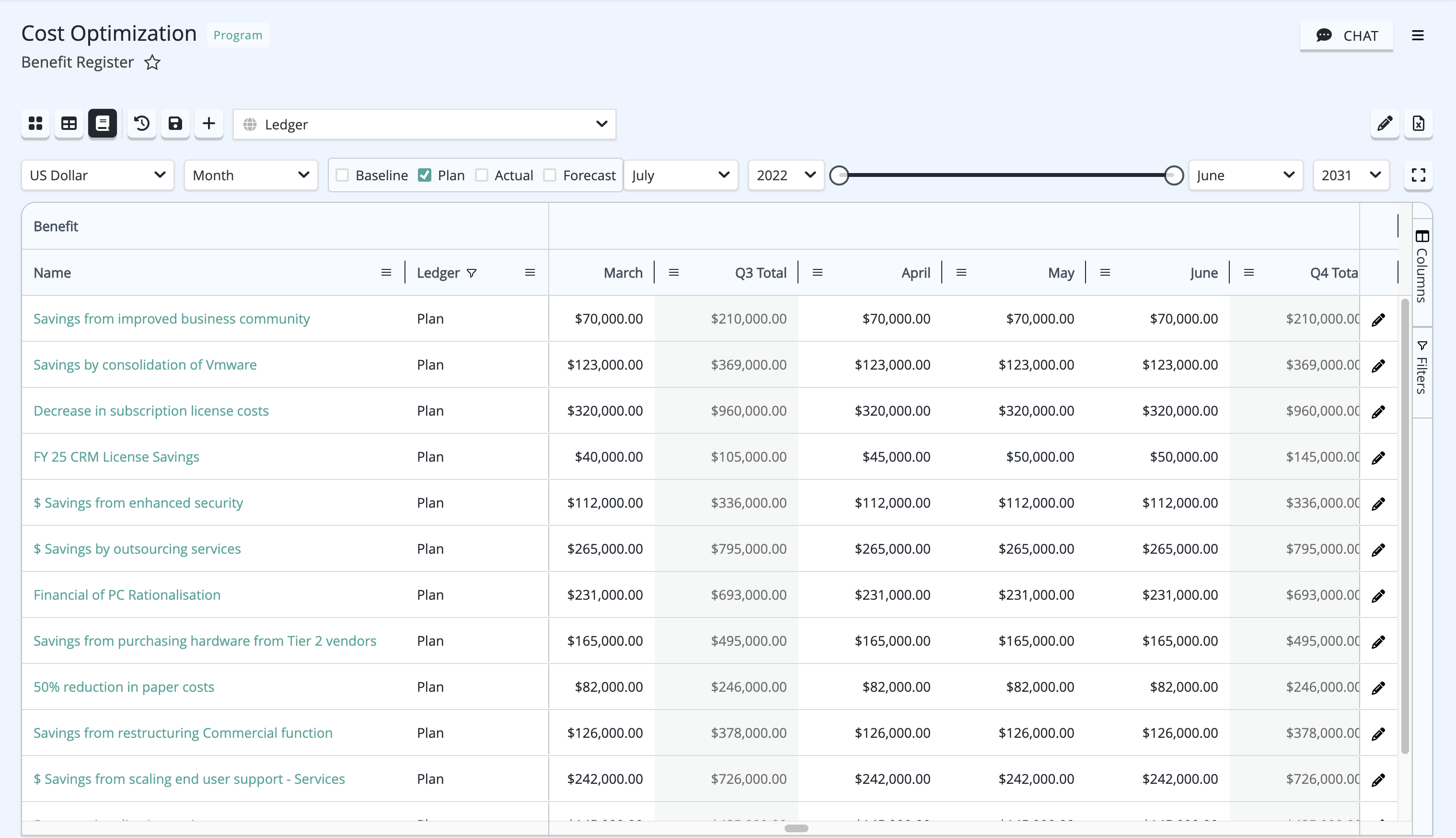
Task: Edit FY 25 CRM License Savings row
Action: 1378,457
